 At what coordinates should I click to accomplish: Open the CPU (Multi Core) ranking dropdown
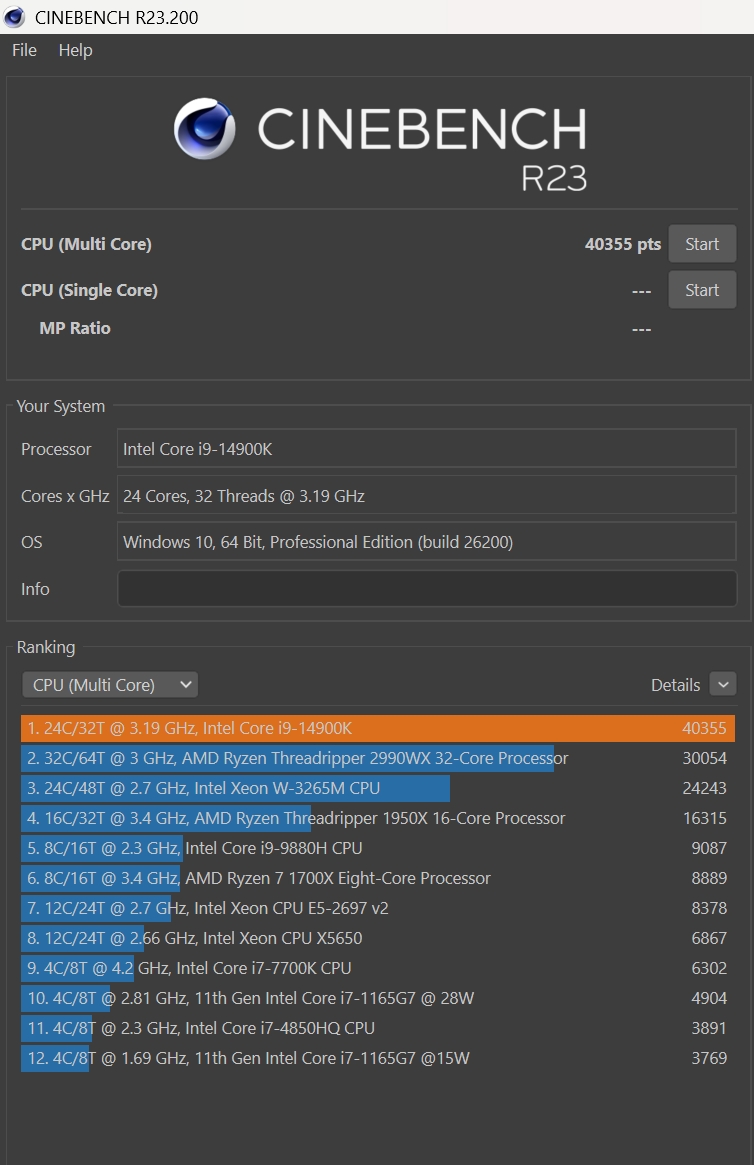click(x=110, y=685)
